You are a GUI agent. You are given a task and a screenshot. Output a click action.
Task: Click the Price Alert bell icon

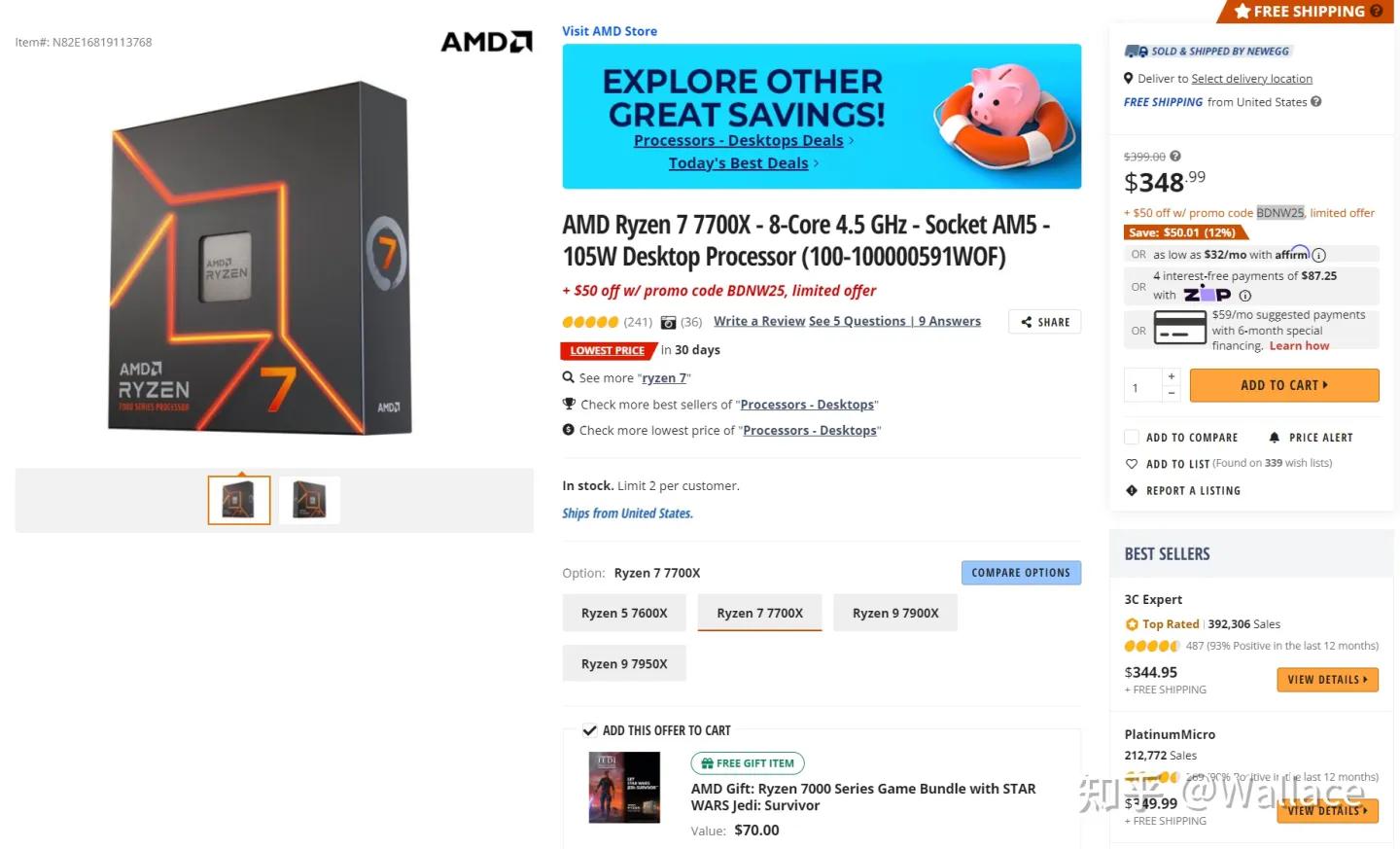[1275, 438]
